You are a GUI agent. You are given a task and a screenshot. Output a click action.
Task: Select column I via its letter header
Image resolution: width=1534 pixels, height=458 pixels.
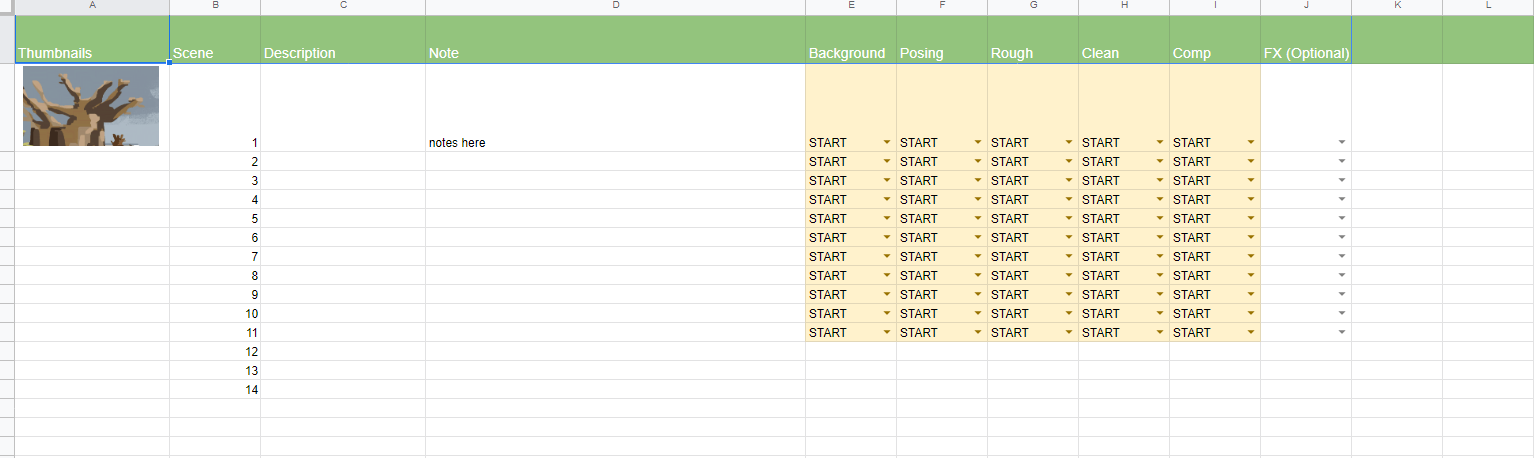click(x=1215, y=6)
